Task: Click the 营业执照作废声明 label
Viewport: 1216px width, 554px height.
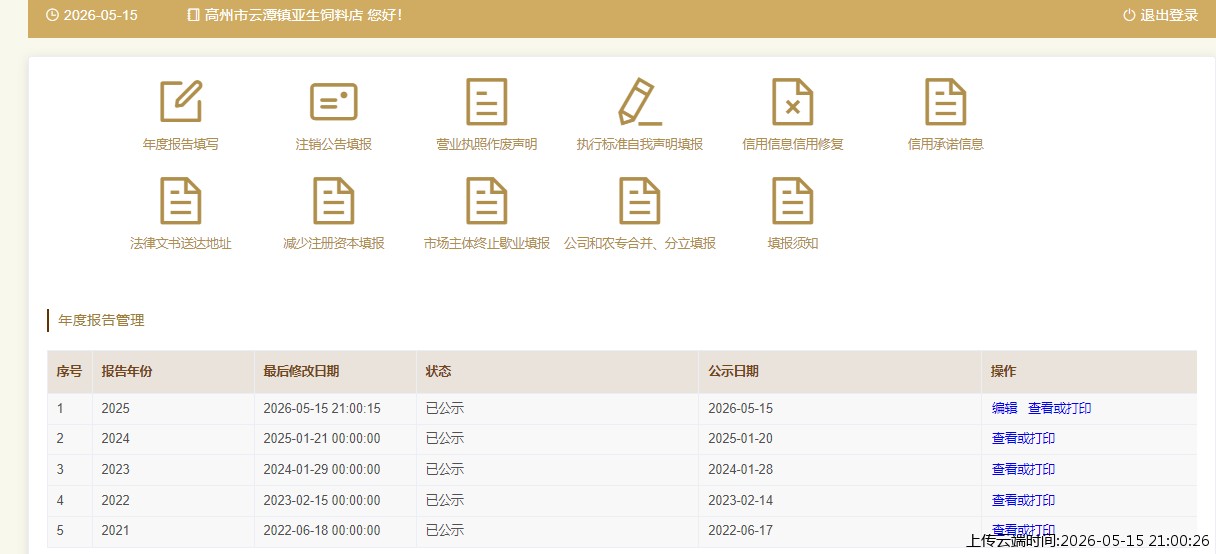Action: point(487,144)
